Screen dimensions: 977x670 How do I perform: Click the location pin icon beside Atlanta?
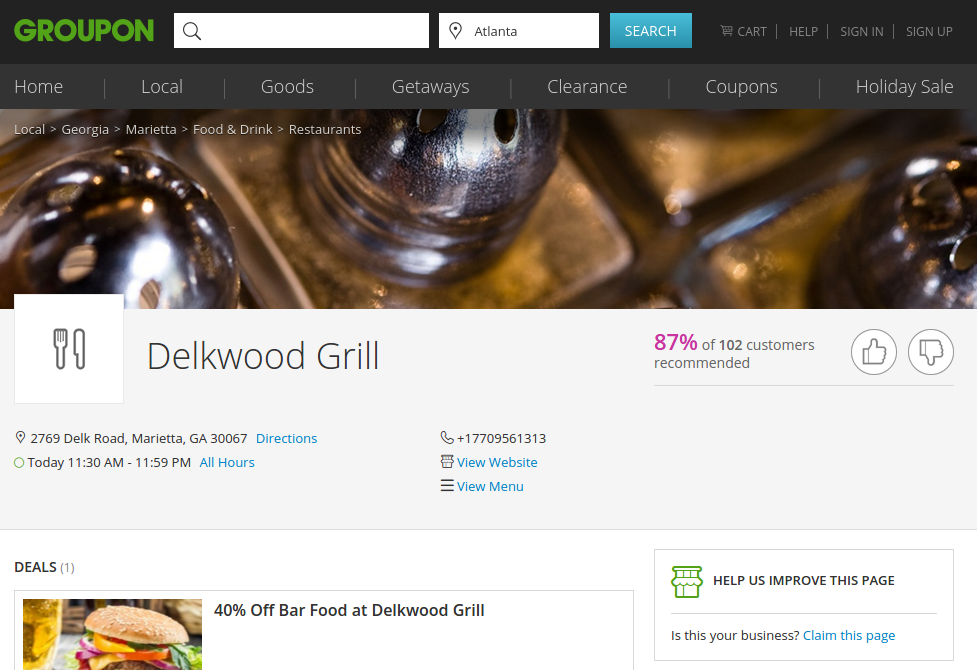coord(455,31)
